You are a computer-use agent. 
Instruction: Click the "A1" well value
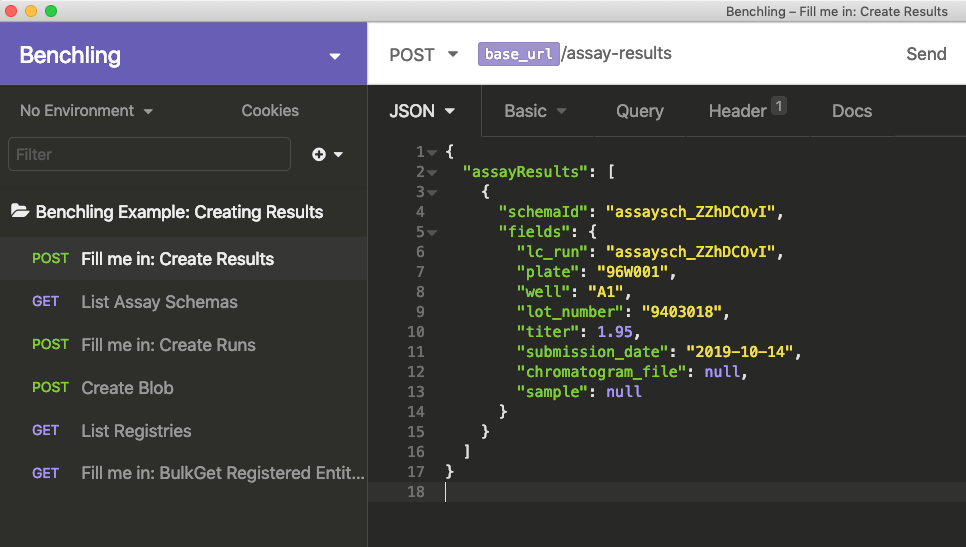coord(606,292)
